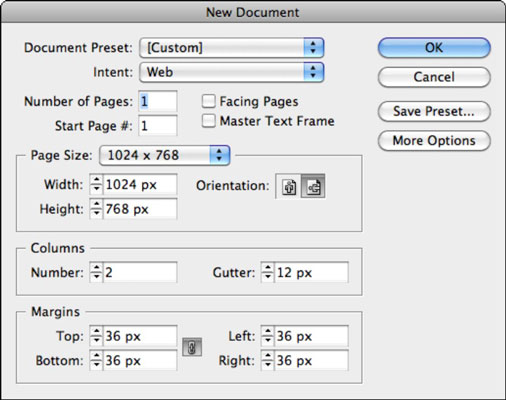
Task: Enable the Master Text Frame checkbox
Action: click(209, 121)
